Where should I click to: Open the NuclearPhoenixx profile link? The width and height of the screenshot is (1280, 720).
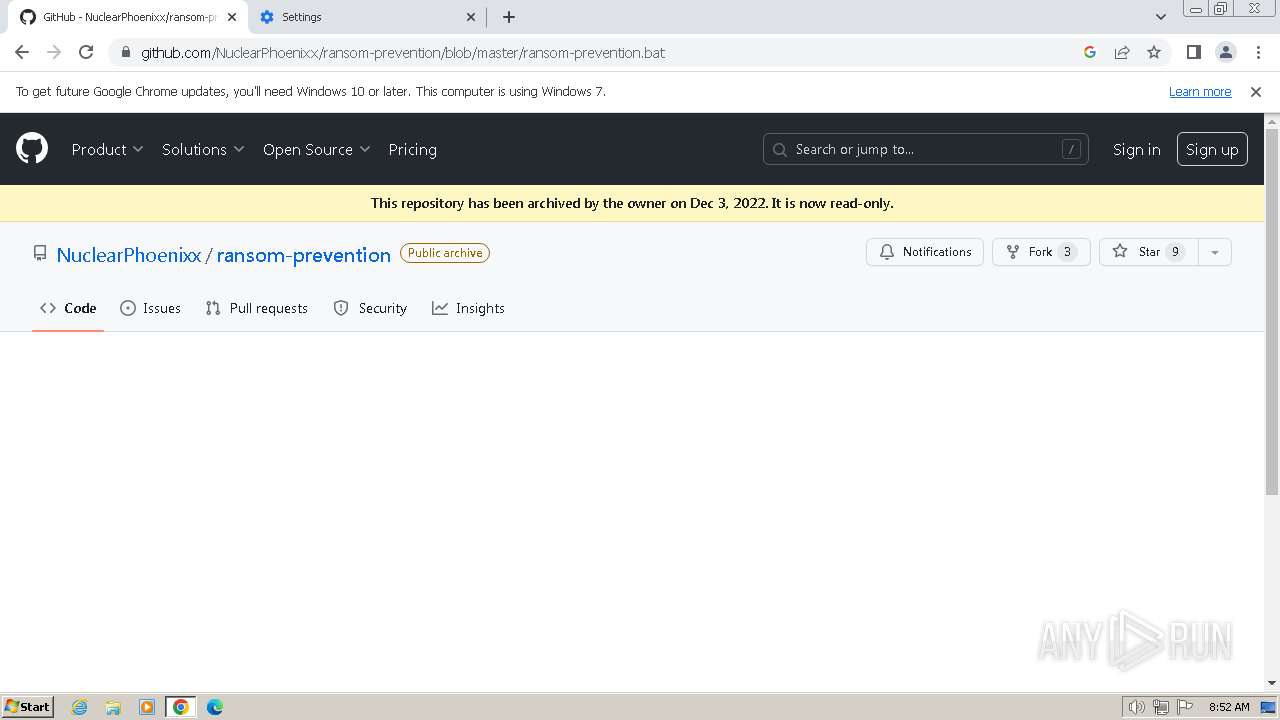(x=129, y=254)
